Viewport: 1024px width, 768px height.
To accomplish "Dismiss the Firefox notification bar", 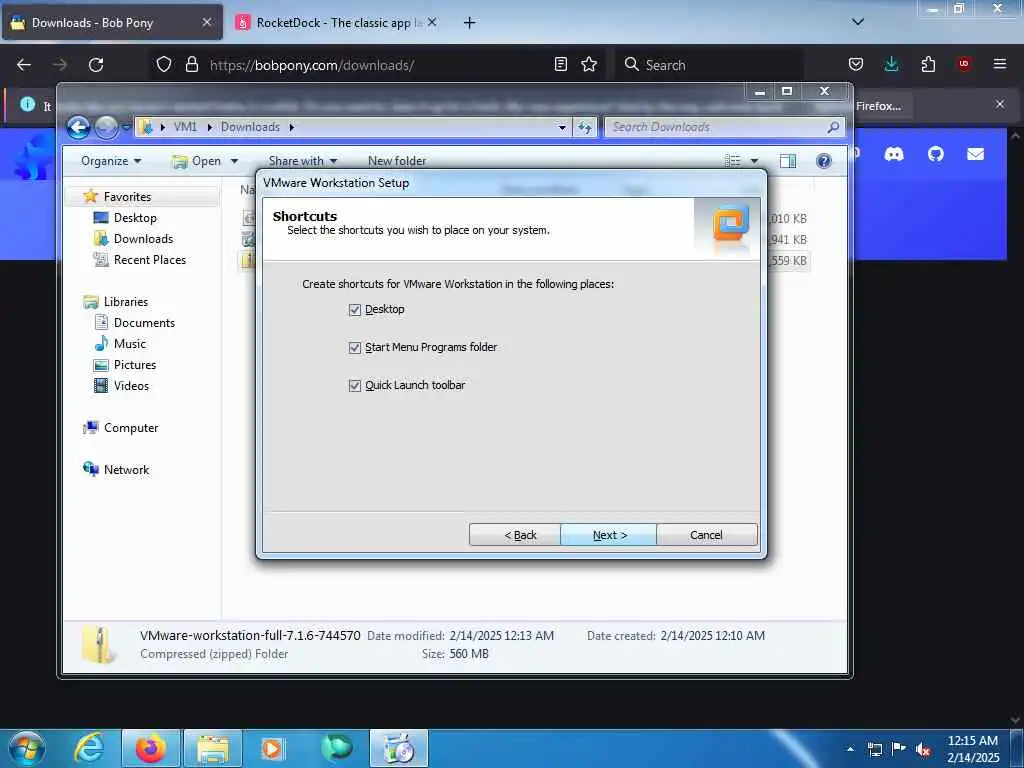I will (x=1000, y=104).
